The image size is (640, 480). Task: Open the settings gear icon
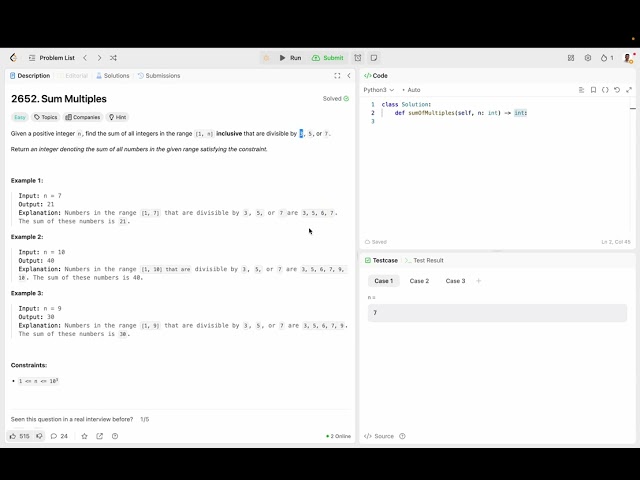click(x=588, y=58)
